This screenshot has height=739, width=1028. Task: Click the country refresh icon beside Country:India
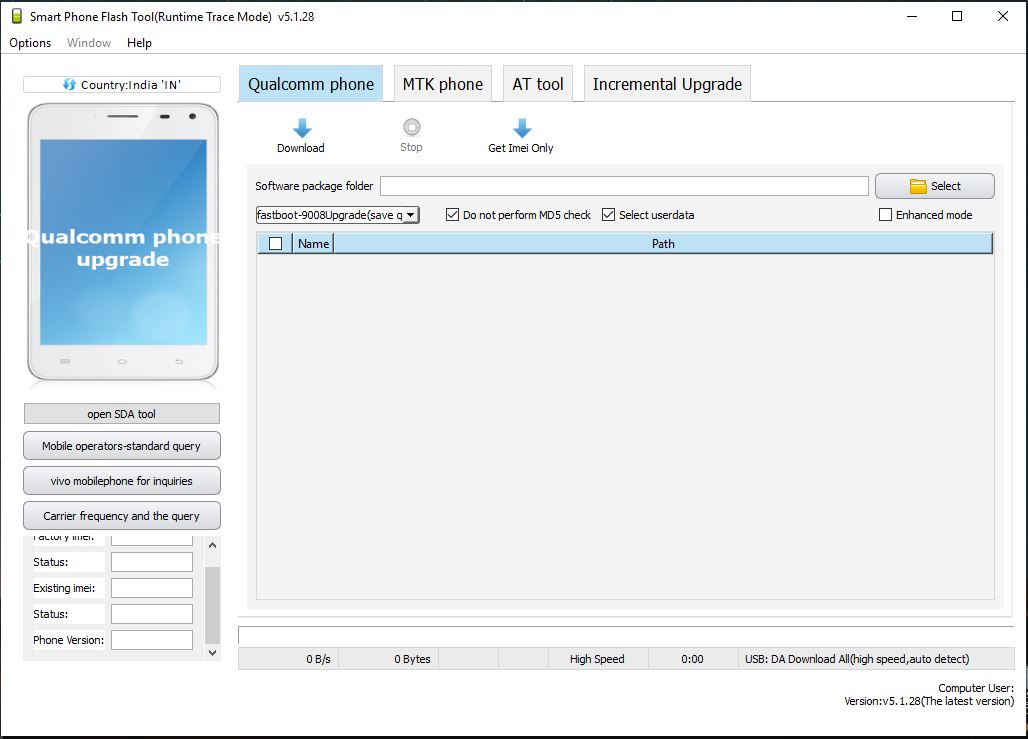tap(69, 85)
